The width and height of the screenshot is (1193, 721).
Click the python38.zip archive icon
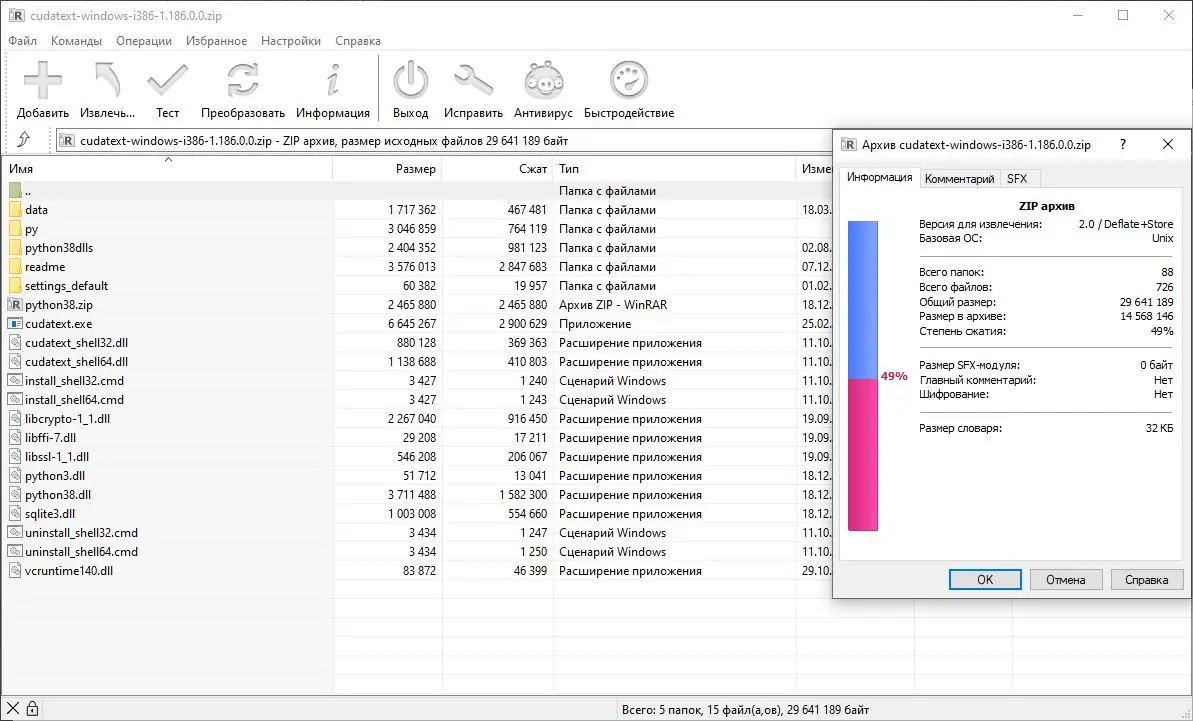click(x=15, y=305)
